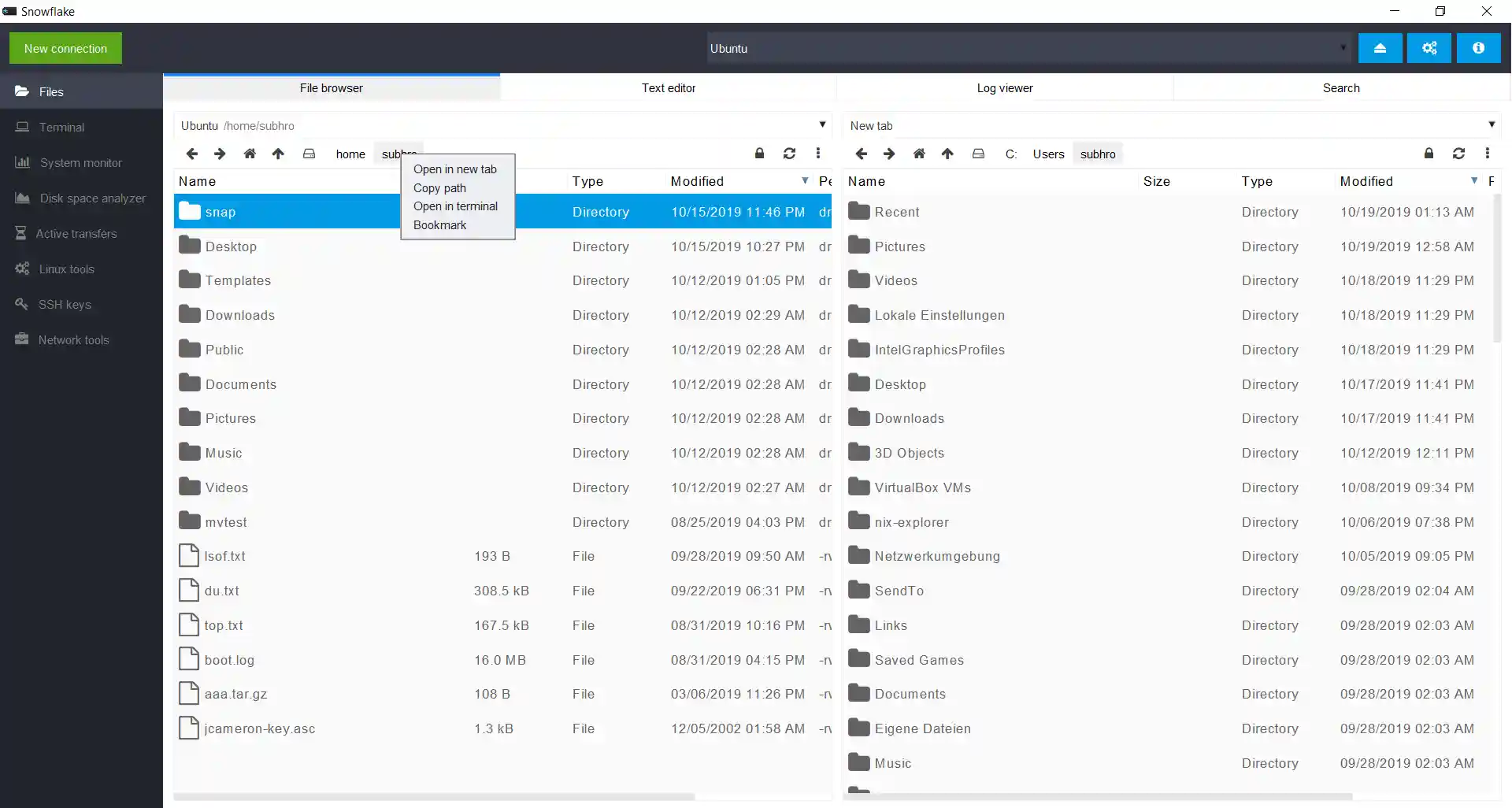Open the more options menu in right pane
This screenshot has height=808, width=1512.
point(1487,154)
